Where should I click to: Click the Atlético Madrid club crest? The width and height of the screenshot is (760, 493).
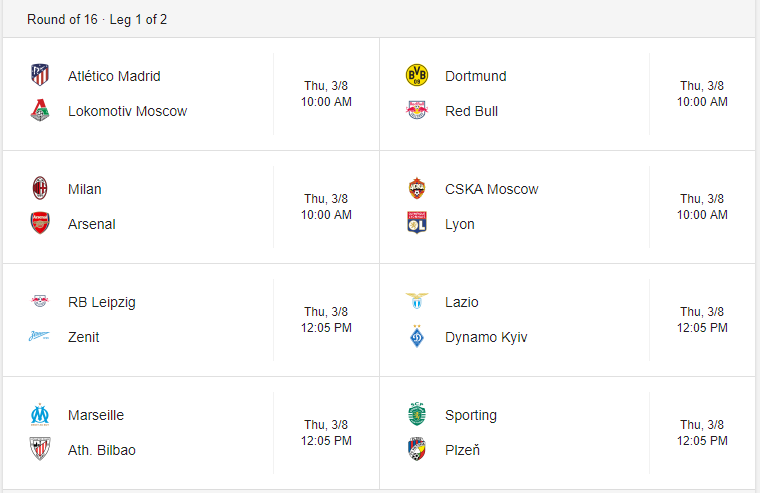[x=40, y=75]
